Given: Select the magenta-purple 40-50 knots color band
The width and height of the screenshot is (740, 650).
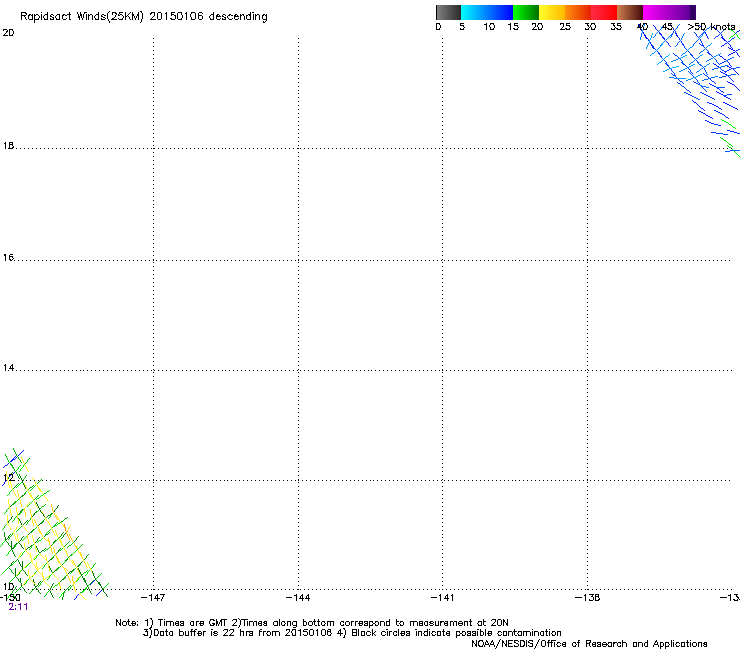Looking at the screenshot, I should tap(669, 12).
